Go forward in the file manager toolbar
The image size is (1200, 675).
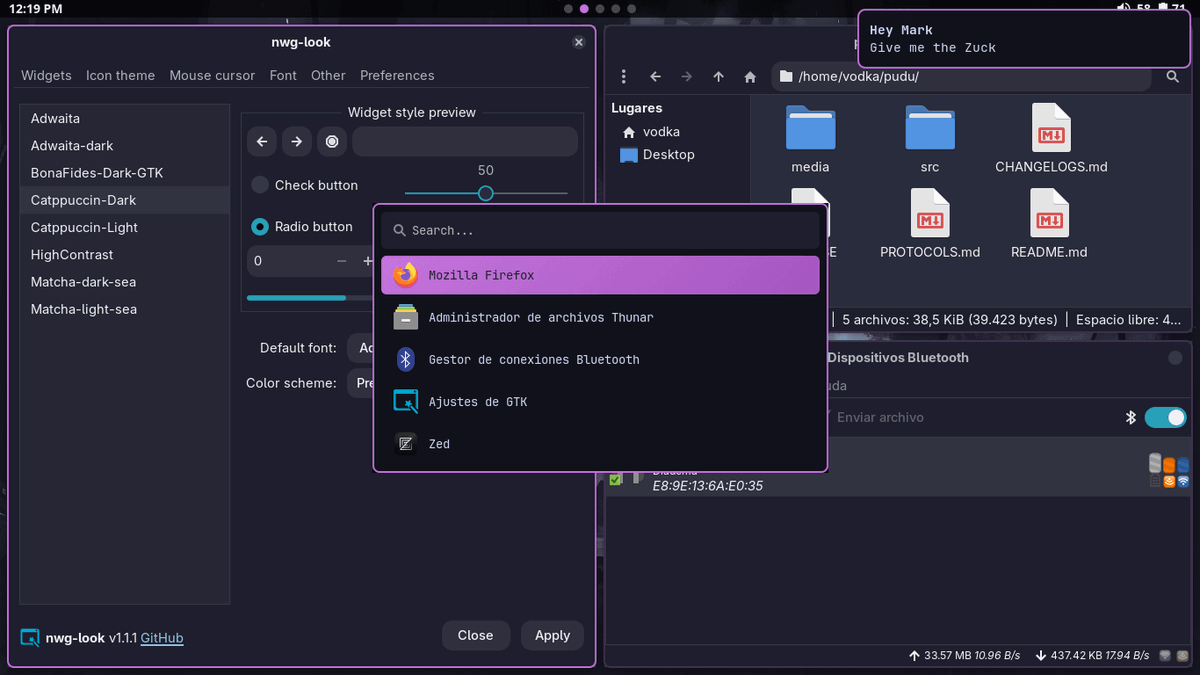point(687,76)
